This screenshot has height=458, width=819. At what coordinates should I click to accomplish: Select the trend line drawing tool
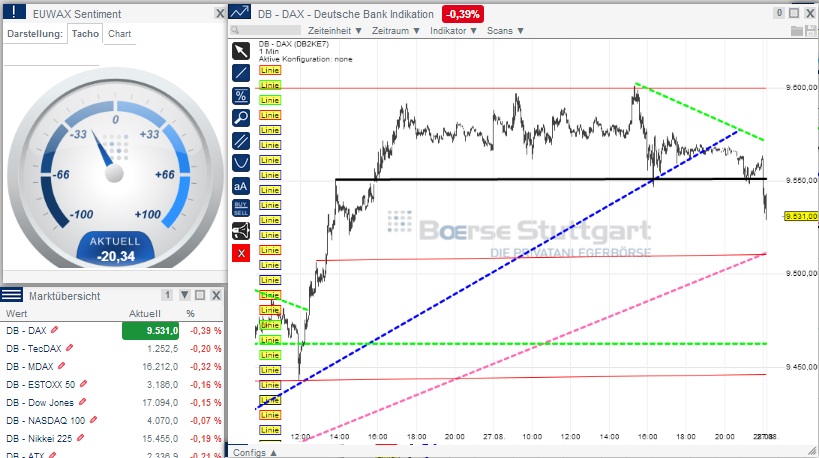click(x=241, y=73)
